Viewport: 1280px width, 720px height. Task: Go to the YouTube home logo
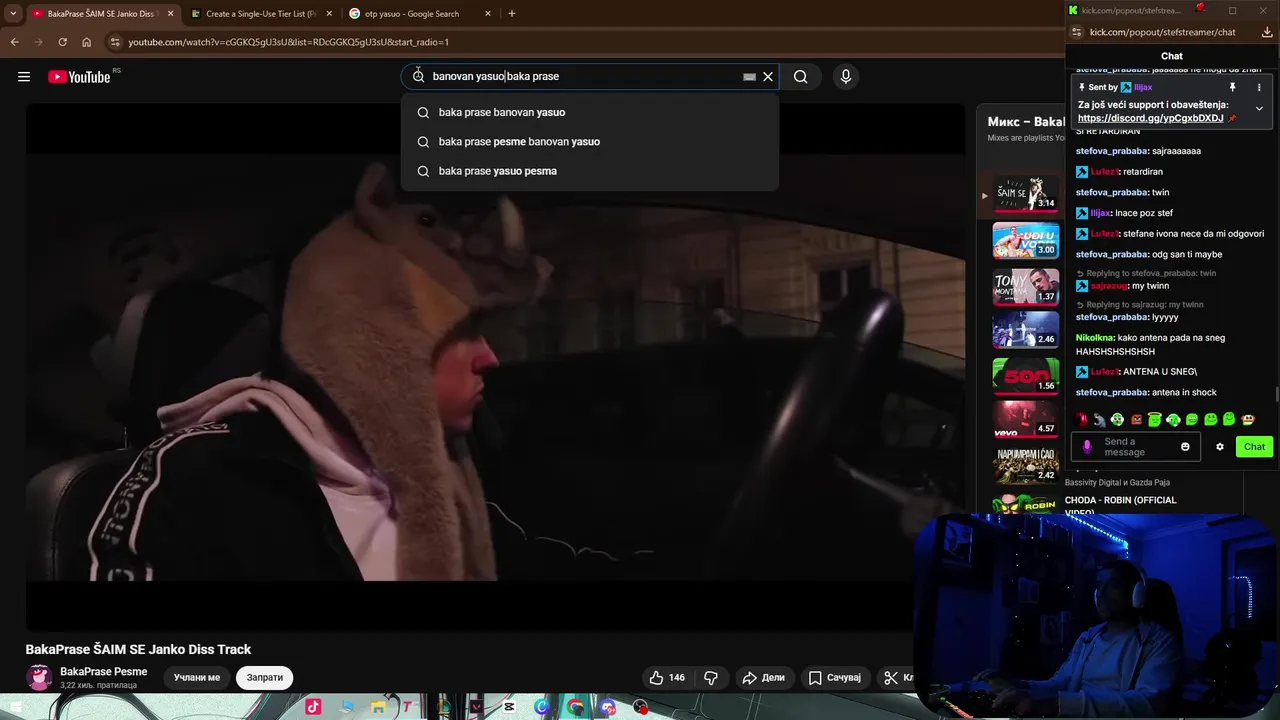coord(79,77)
